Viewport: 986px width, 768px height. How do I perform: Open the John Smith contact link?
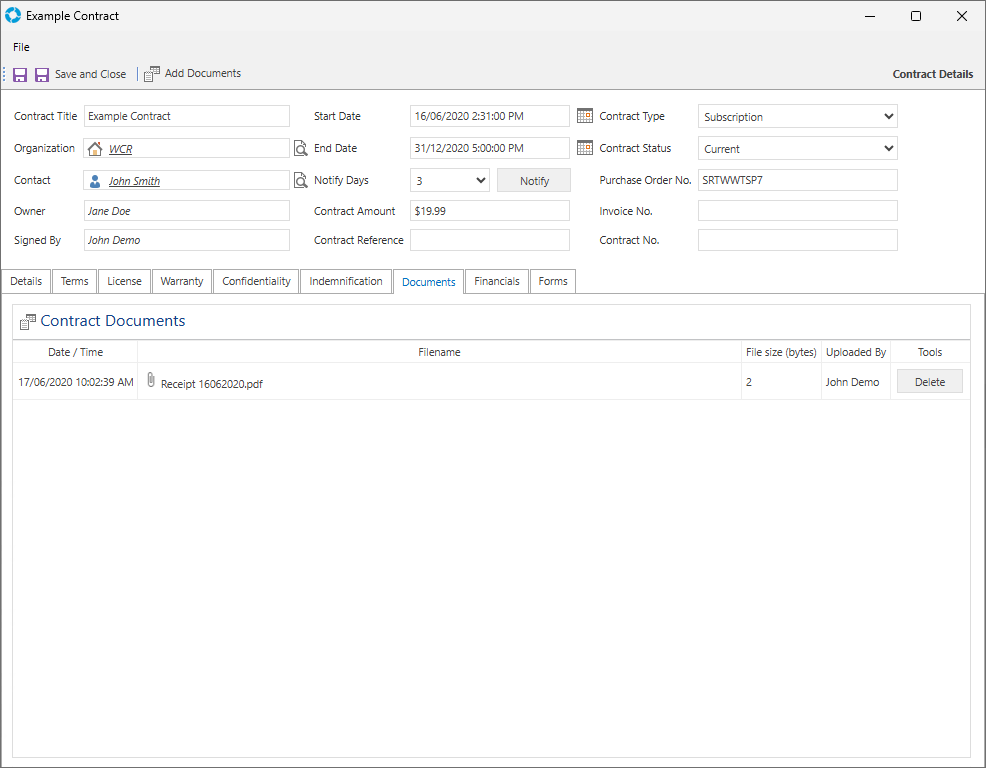[x=134, y=181]
